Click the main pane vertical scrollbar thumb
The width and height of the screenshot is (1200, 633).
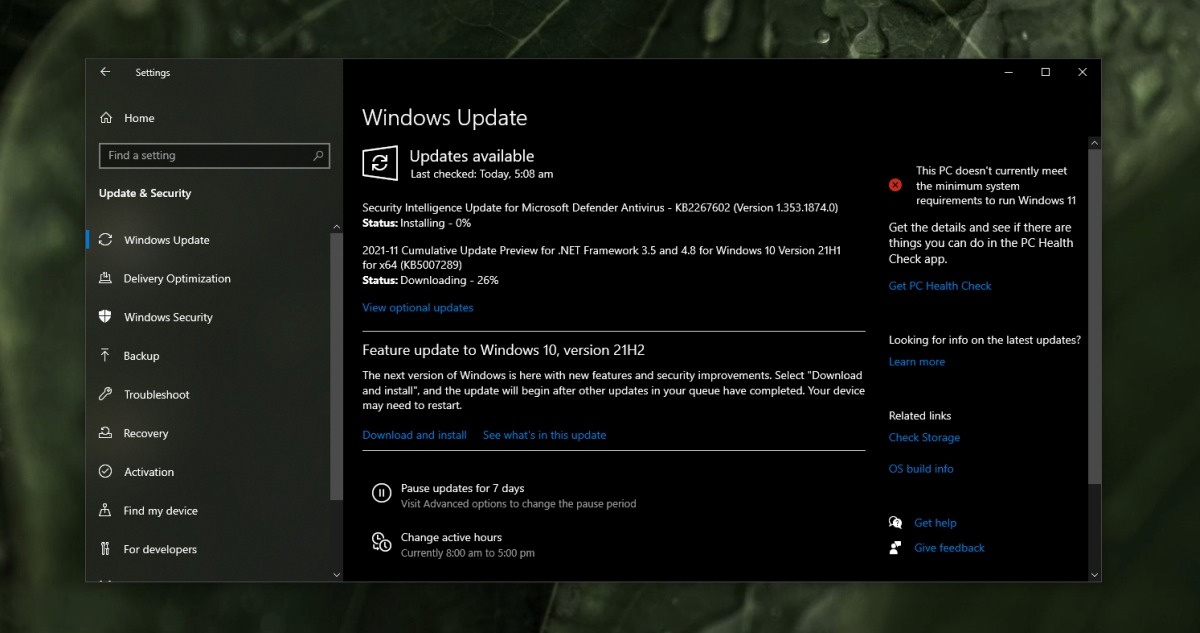1095,317
